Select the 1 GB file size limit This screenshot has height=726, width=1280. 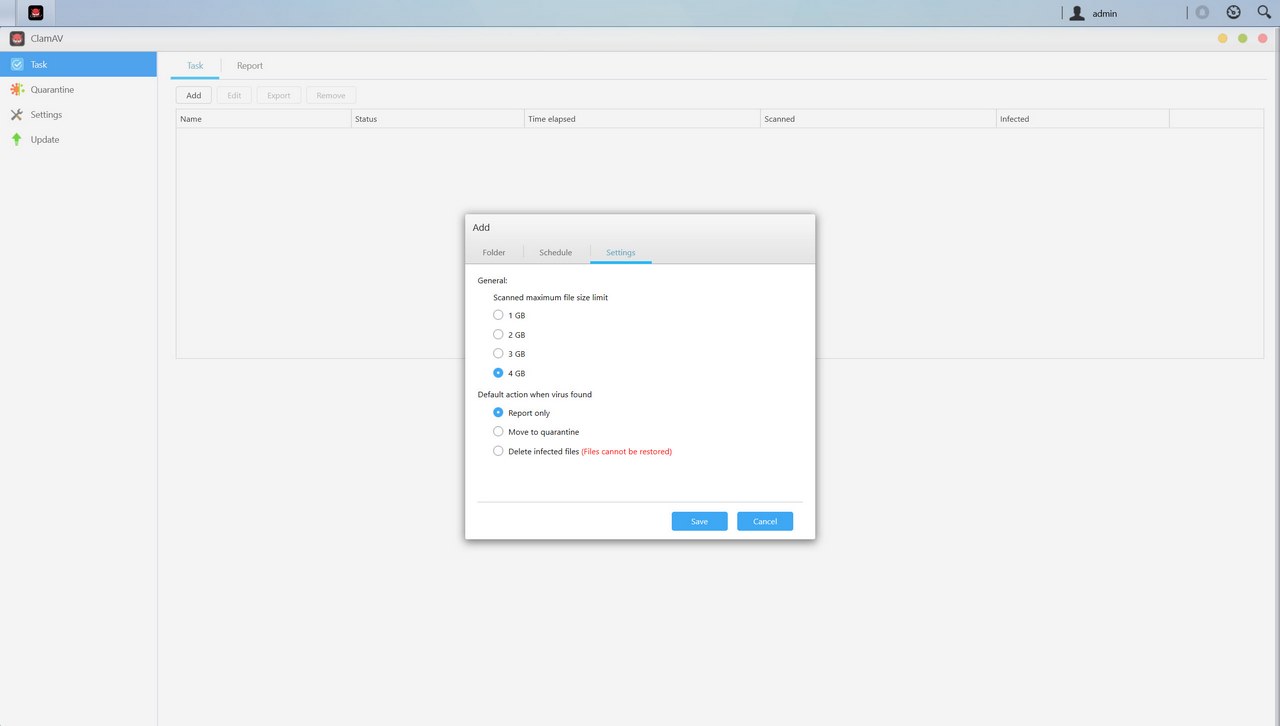498,315
